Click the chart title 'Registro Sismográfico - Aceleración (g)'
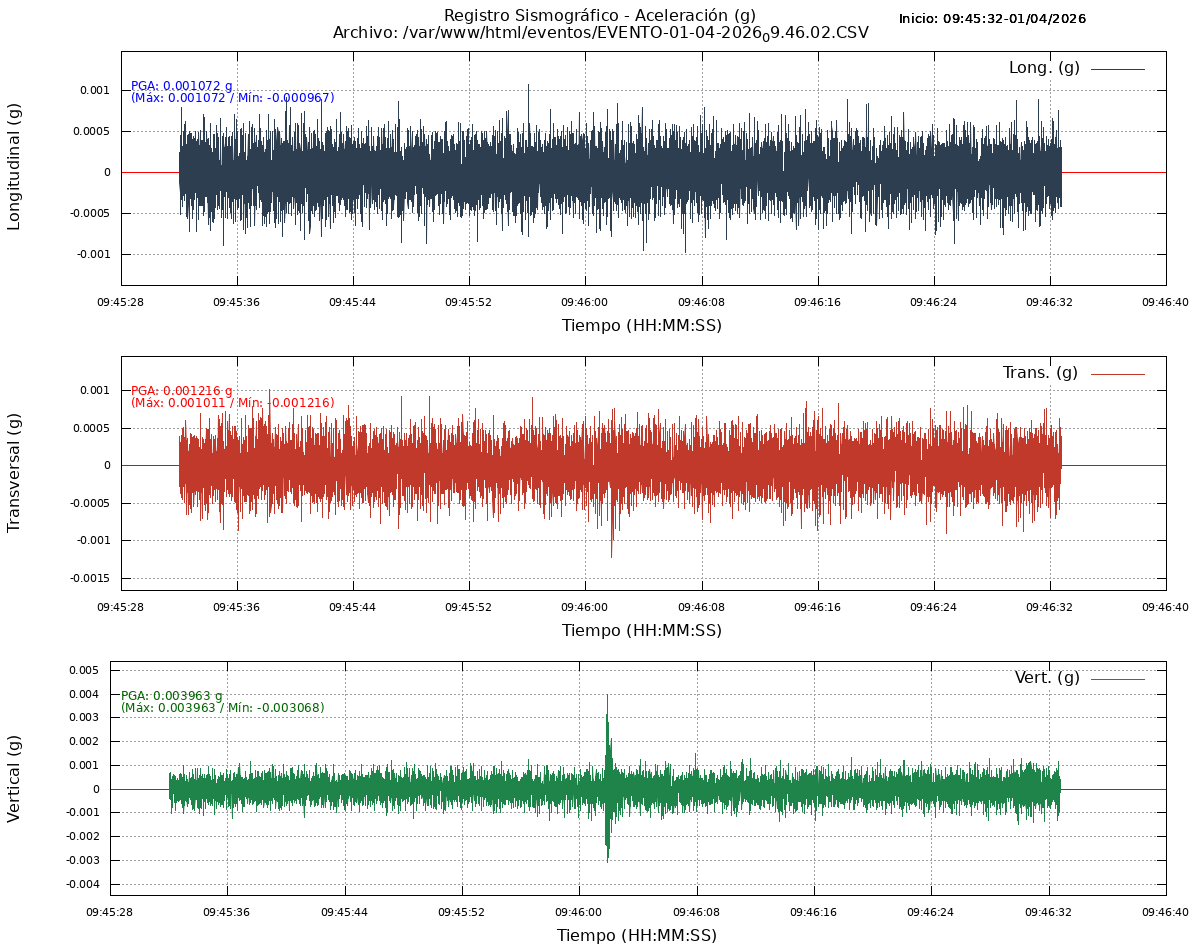Screen dimensions: 1200x950 [600, 15]
